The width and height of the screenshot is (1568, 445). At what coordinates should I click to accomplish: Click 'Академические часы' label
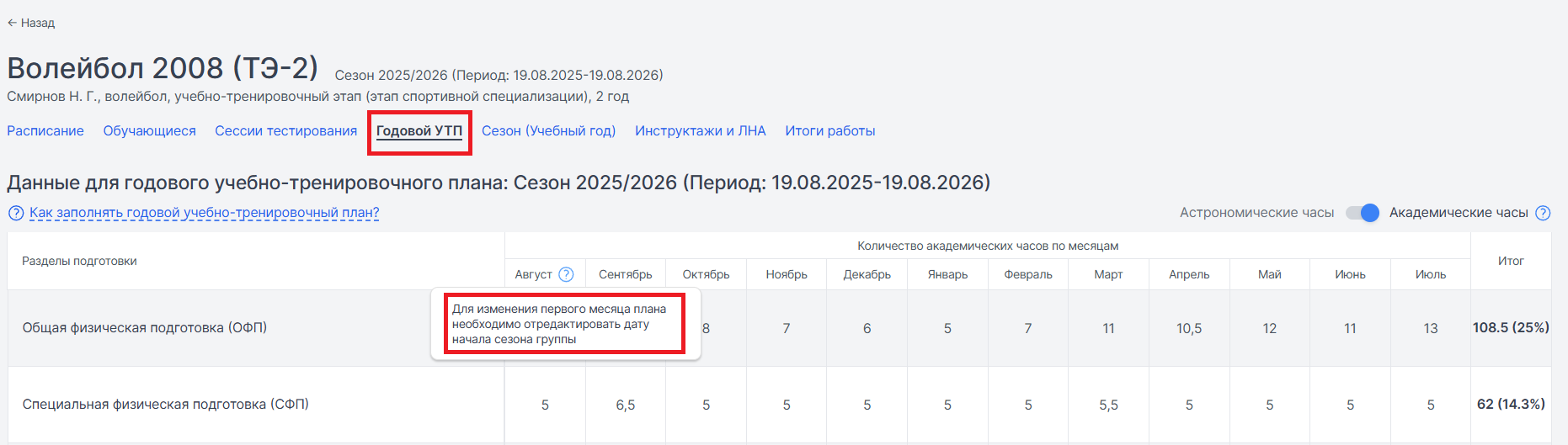[x=1459, y=213]
